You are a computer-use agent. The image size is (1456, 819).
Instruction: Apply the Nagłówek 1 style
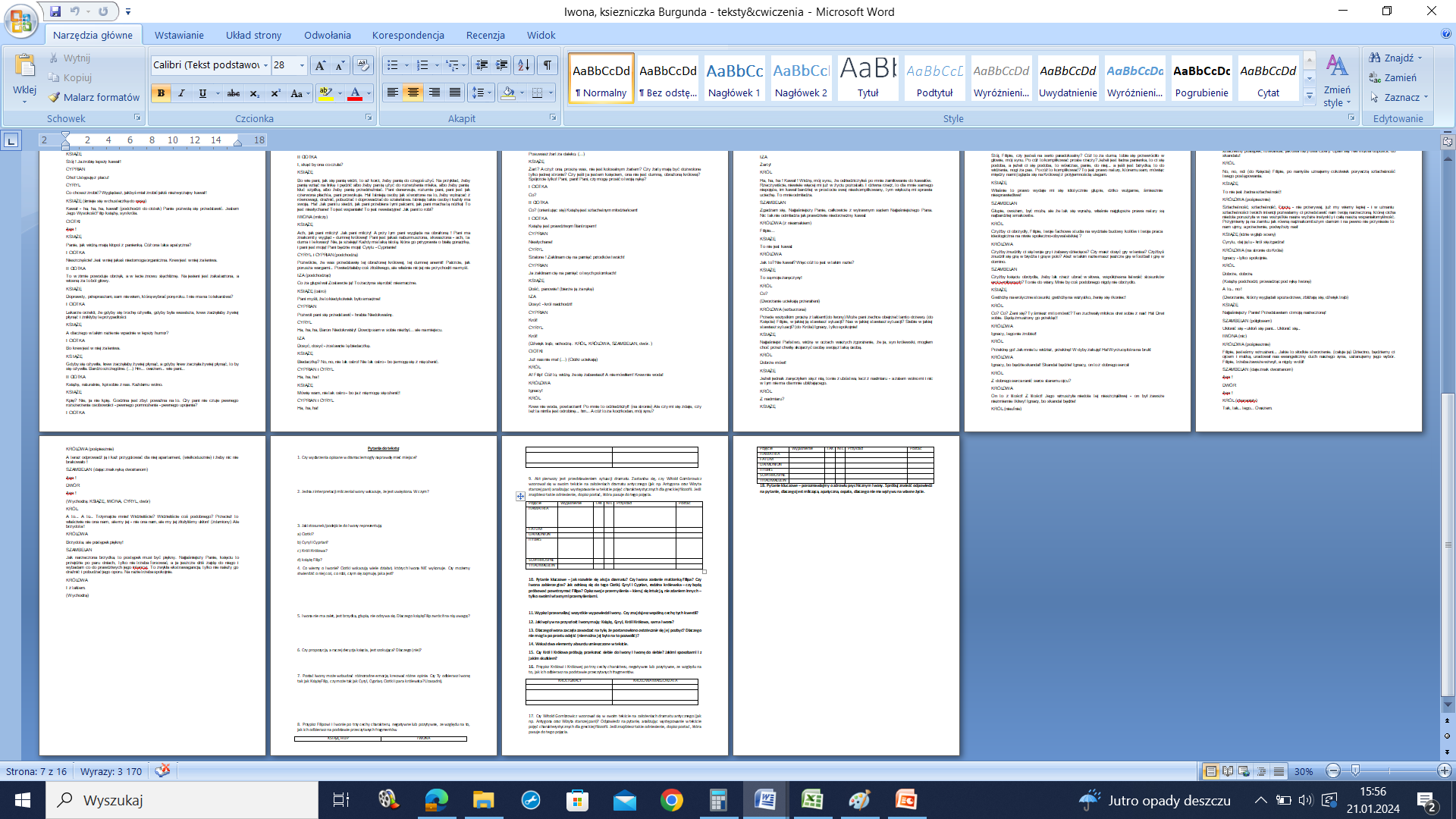(734, 78)
